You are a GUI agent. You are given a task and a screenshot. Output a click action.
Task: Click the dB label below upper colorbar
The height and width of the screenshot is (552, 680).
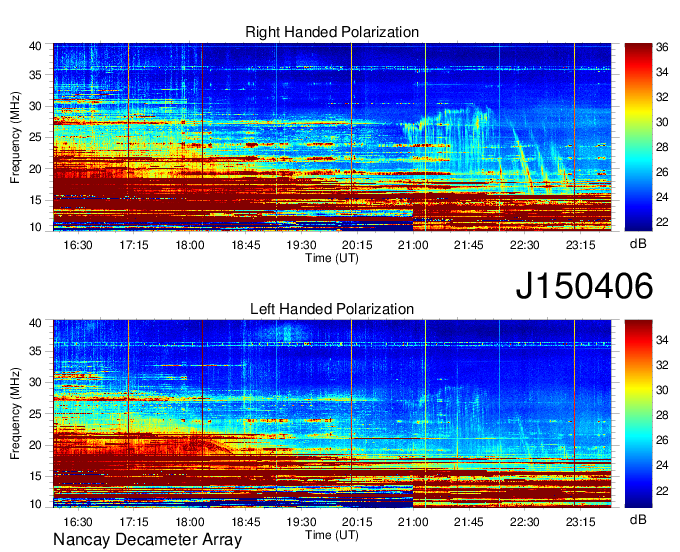(x=638, y=244)
